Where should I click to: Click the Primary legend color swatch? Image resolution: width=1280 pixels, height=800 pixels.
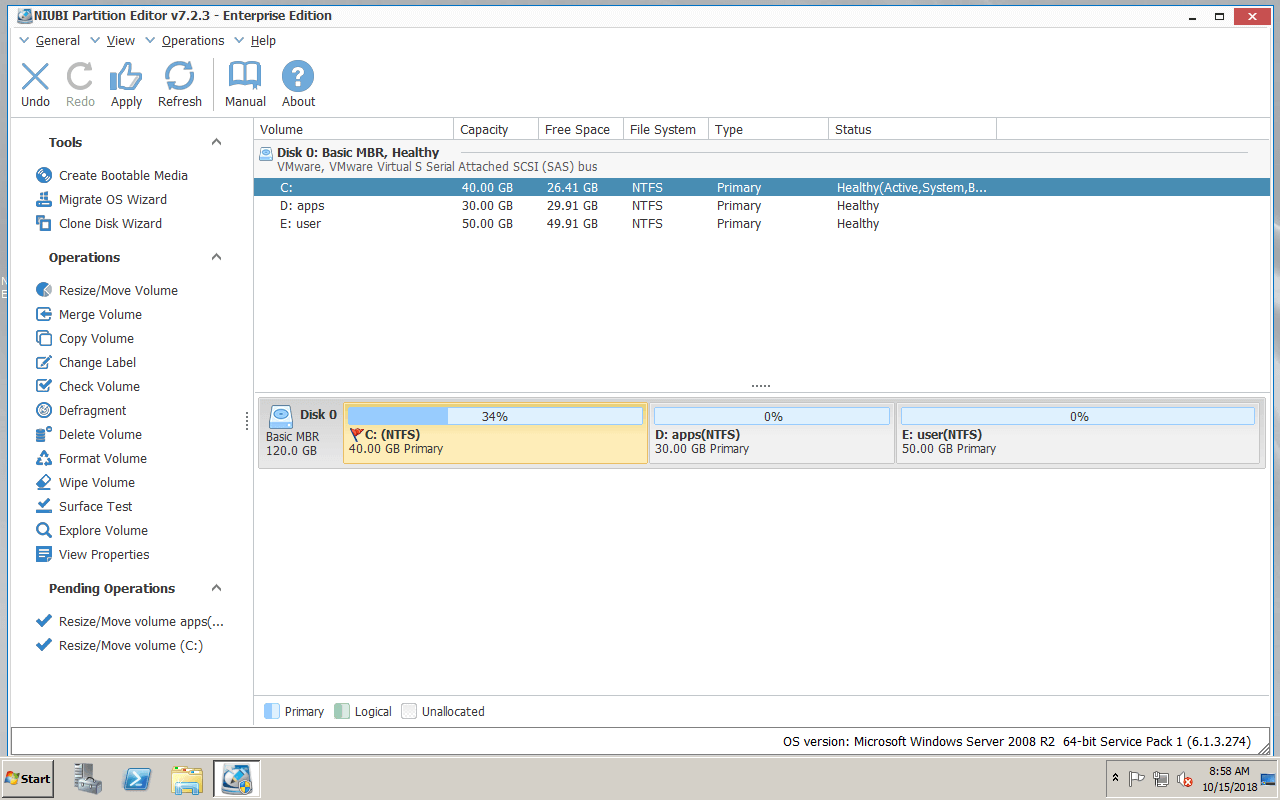click(x=272, y=711)
